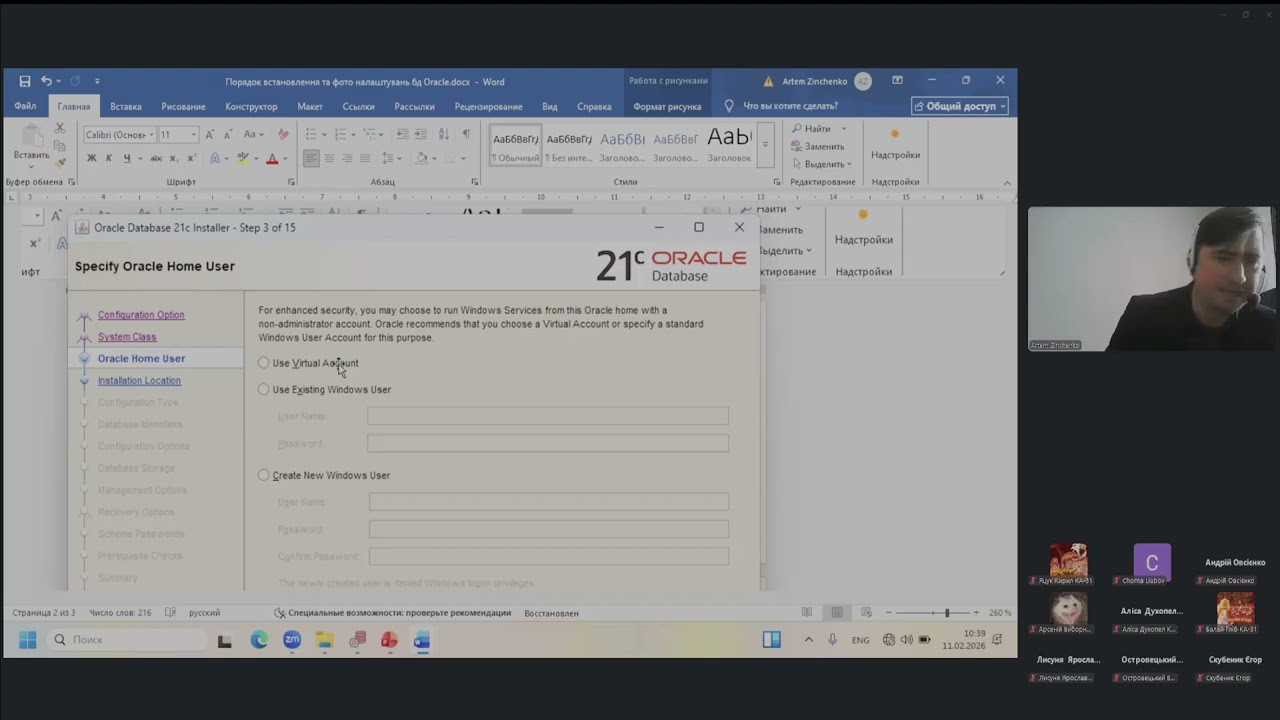Copy selection using the Copy icon
The image size is (1280, 720).
click(60, 146)
